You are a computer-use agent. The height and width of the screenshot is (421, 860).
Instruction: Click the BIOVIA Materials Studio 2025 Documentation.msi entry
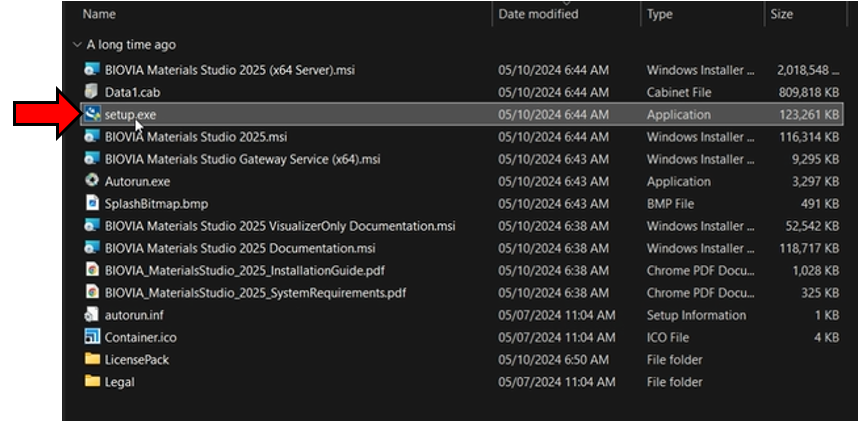coord(240,248)
